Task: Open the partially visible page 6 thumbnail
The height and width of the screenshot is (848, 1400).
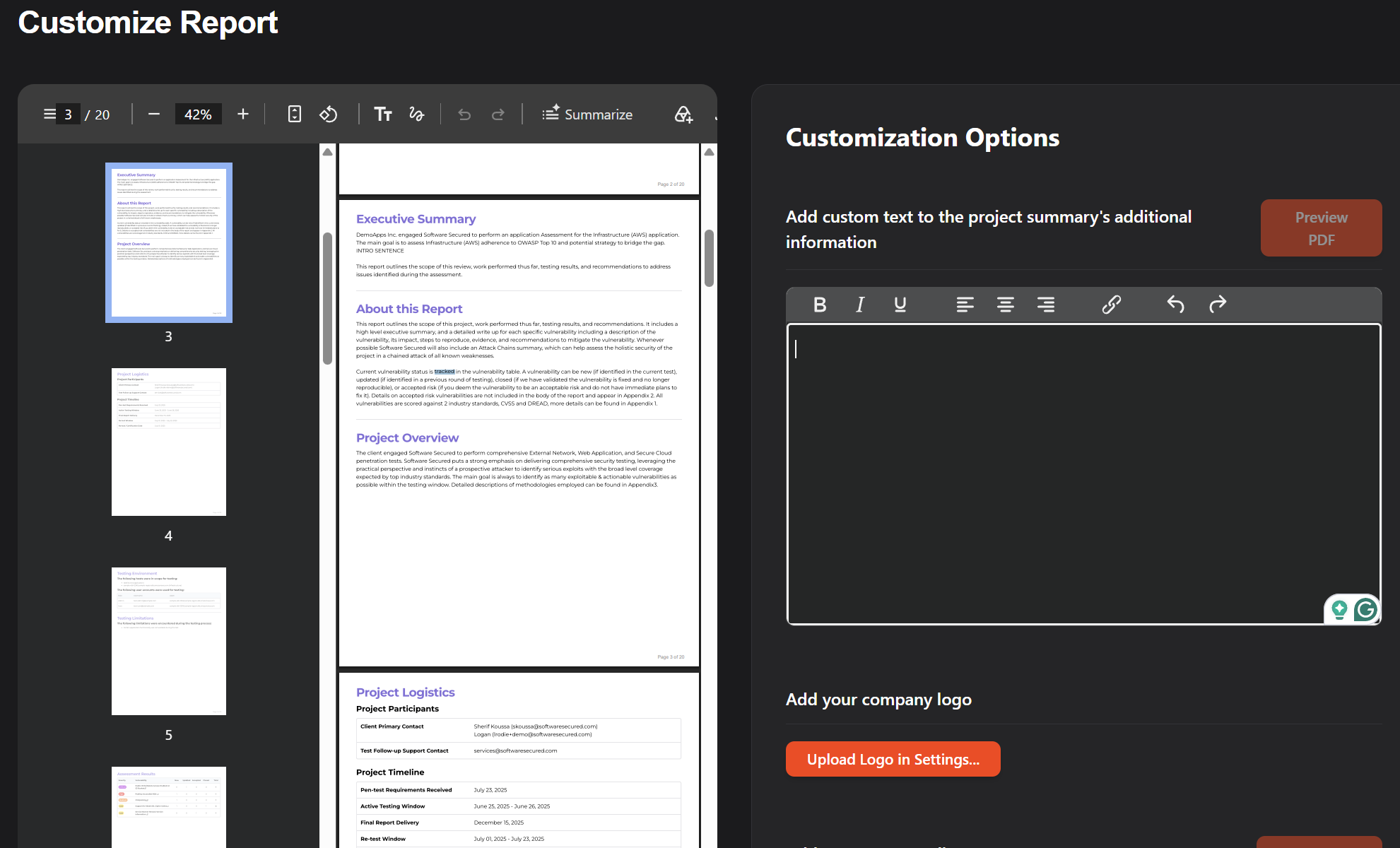Action: 169,807
